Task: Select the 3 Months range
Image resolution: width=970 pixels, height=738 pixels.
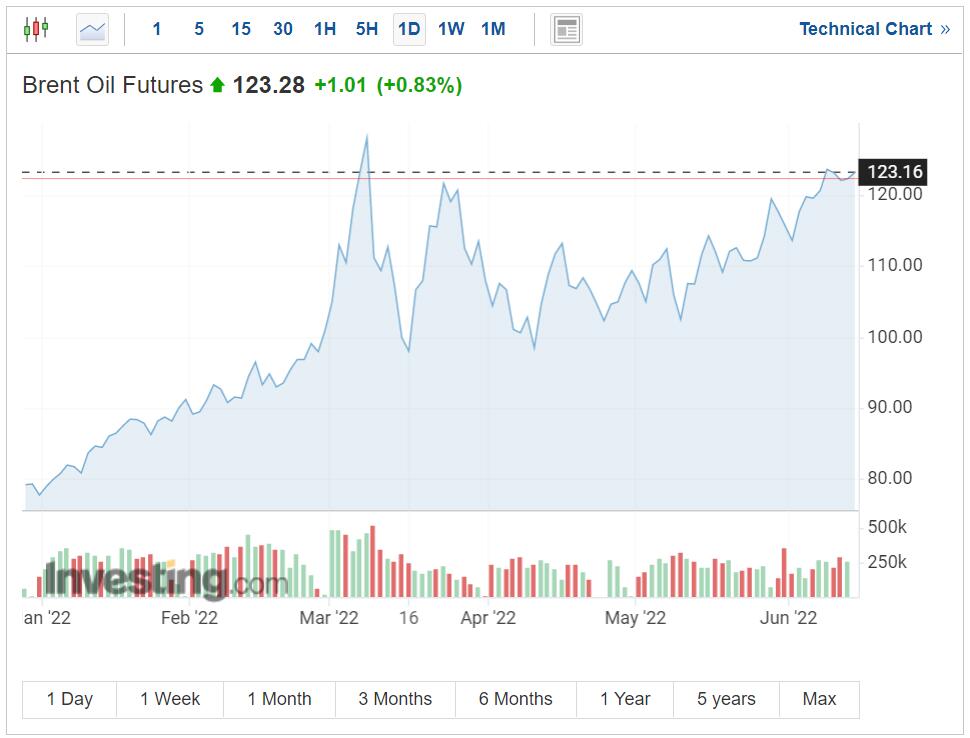Action: pos(395,699)
